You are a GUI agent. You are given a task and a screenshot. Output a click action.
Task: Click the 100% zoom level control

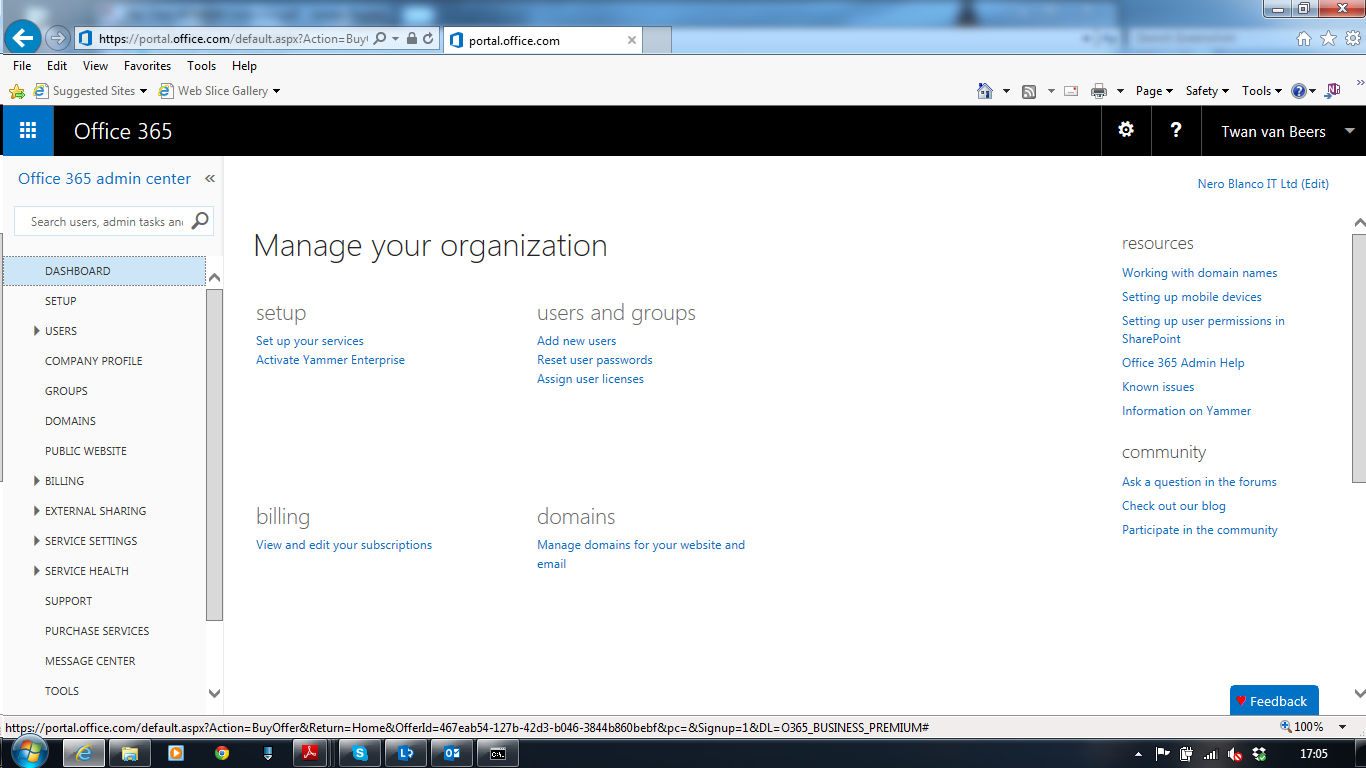point(1307,727)
